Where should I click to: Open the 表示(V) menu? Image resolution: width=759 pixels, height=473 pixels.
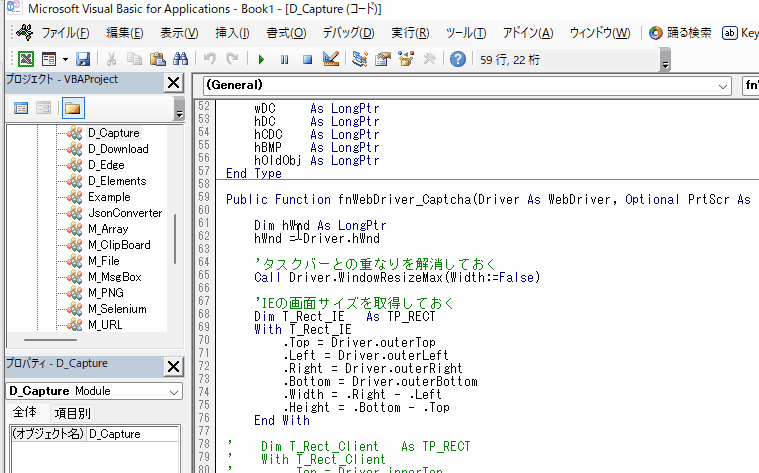179,33
